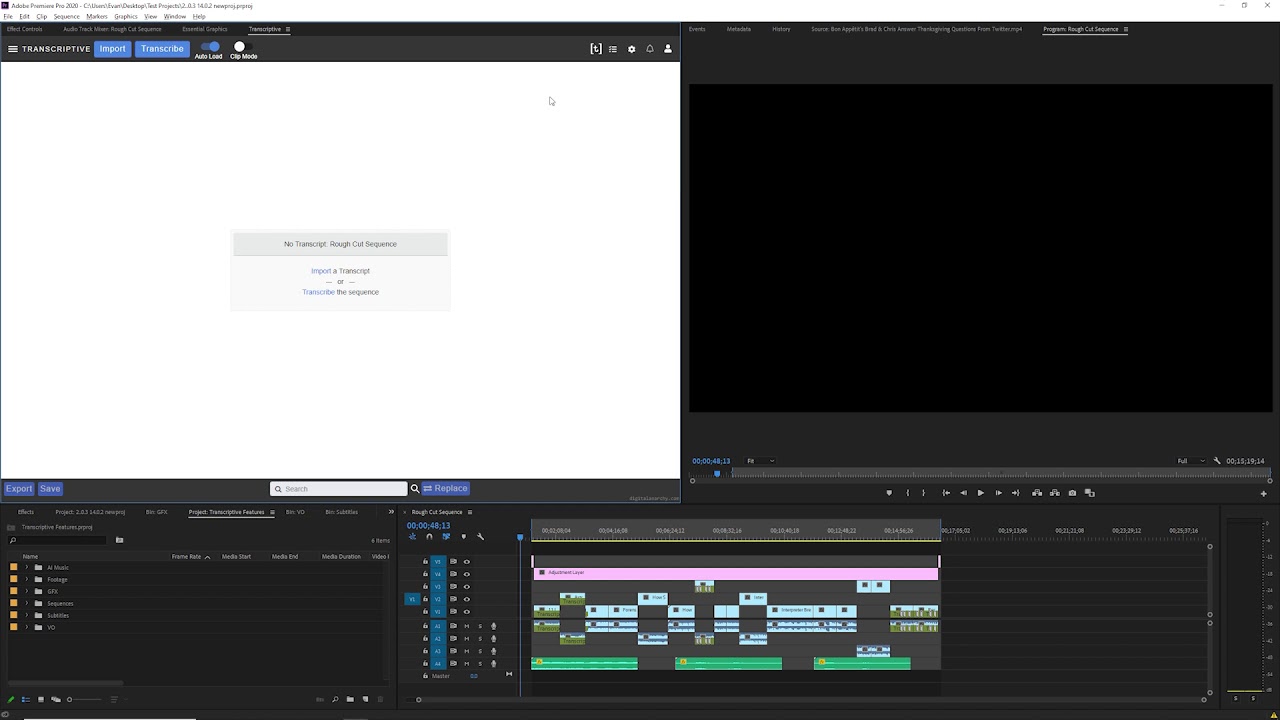Viewport: 1280px width, 720px height.
Task: Step back one frame in Program monitor
Action: tap(964, 493)
